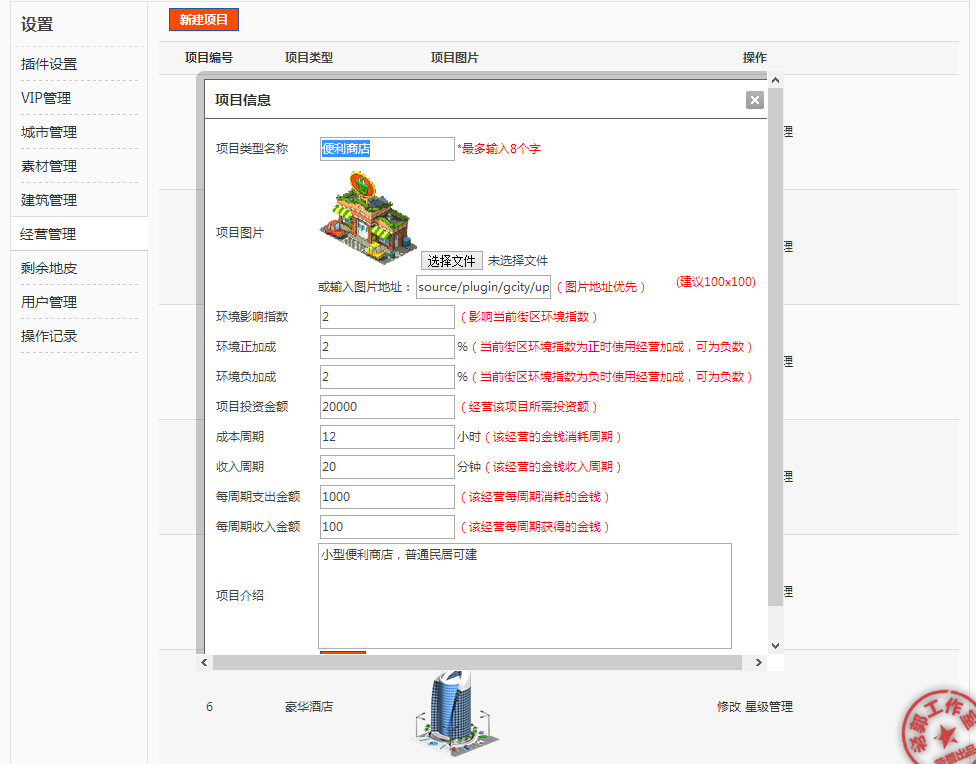This screenshot has height=764, width=976.
Task: Open 插件设置 in the sidebar
Action: (49, 64)
